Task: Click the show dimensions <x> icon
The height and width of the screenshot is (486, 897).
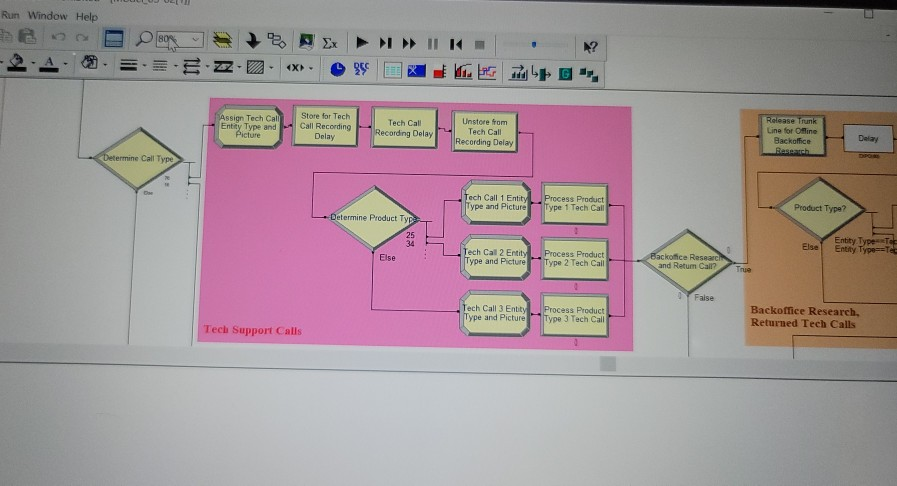Action: [295, 68]
